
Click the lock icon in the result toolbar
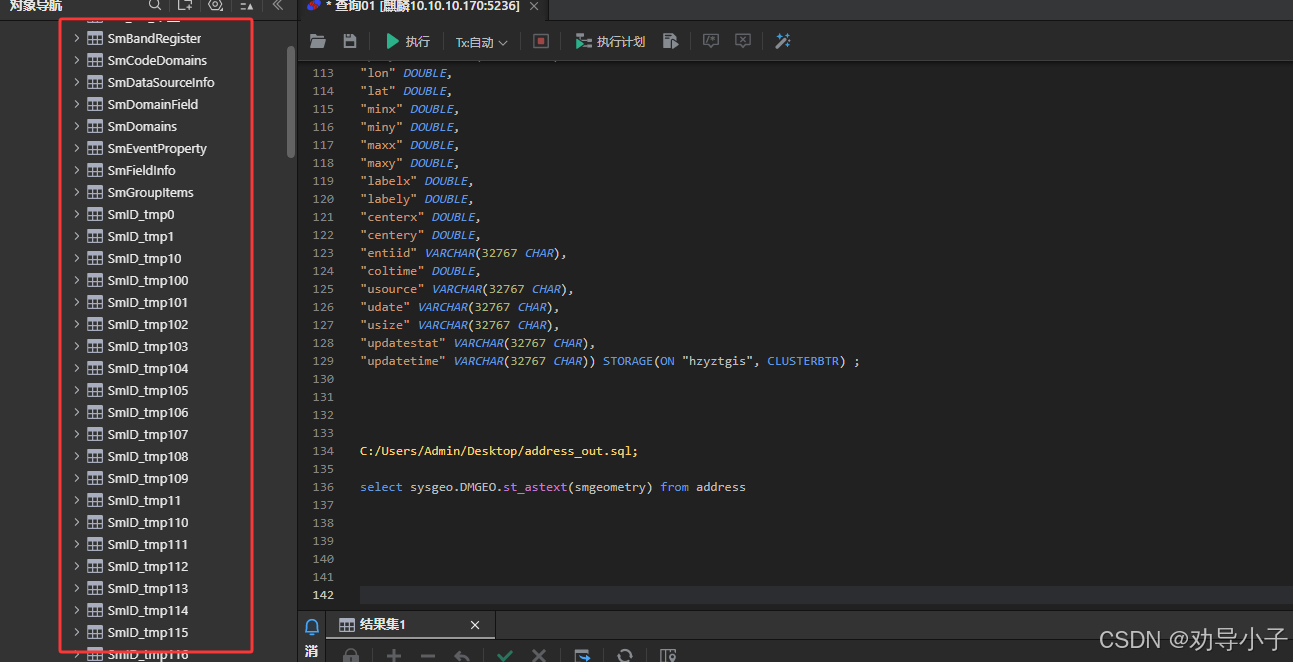point(351,656)
